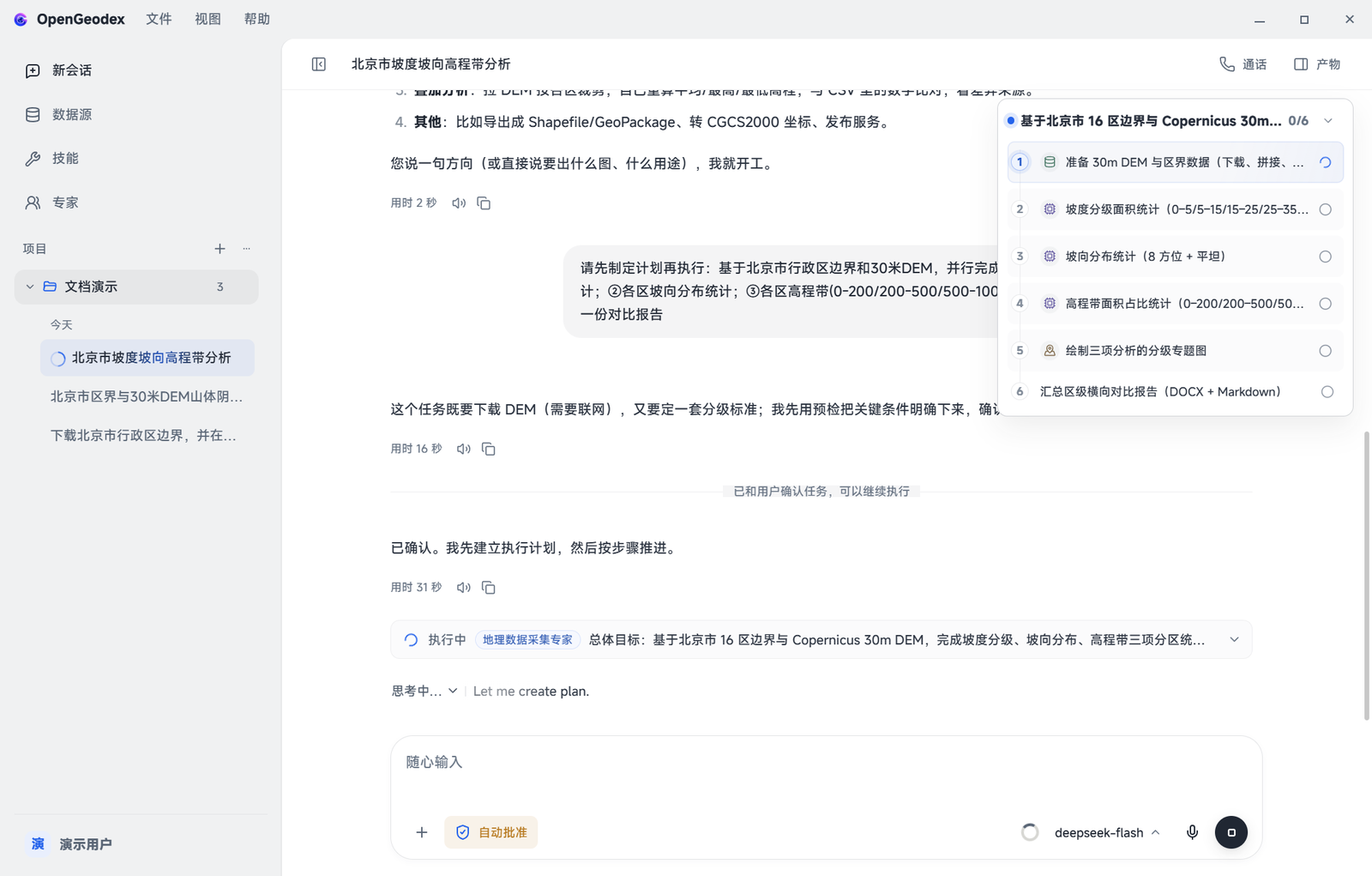Screen dimensions: 1372x876
Task: Open the 帮助 menu
Action: coord(256,19)
